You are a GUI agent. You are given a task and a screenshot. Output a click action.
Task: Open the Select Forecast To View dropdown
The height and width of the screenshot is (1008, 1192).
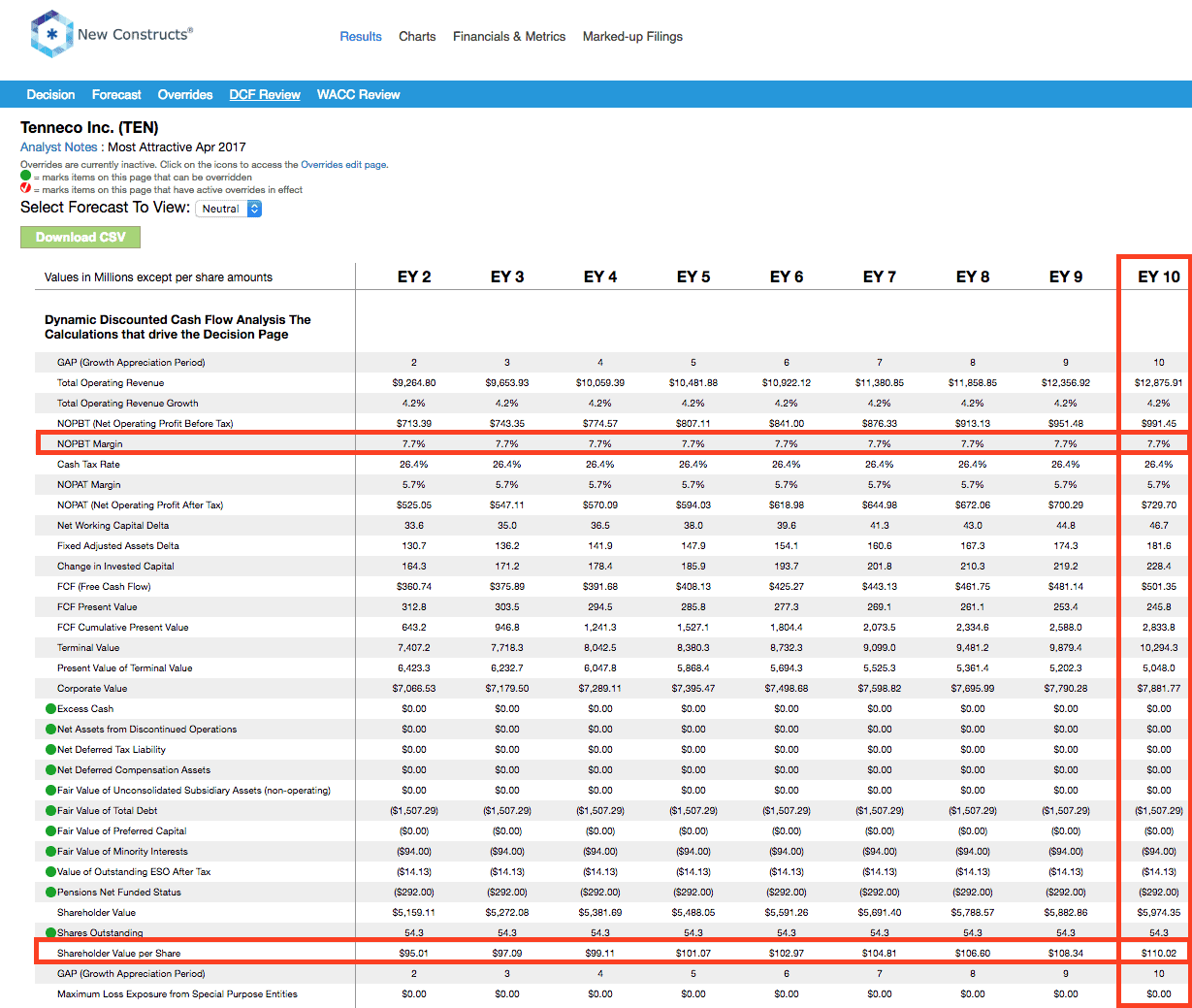point(229,209)
